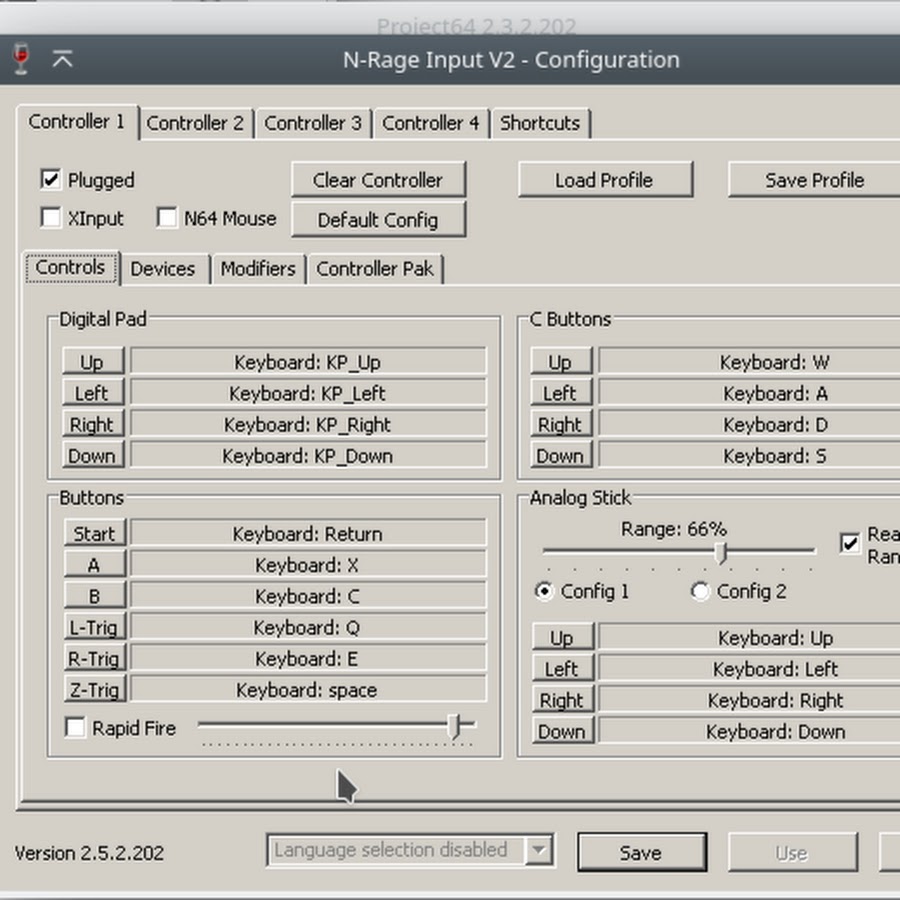The height and width of the screenshot is (900, 900).
Task: Assign Analog Stick Down mapping
Action: [x=563, y=731]
